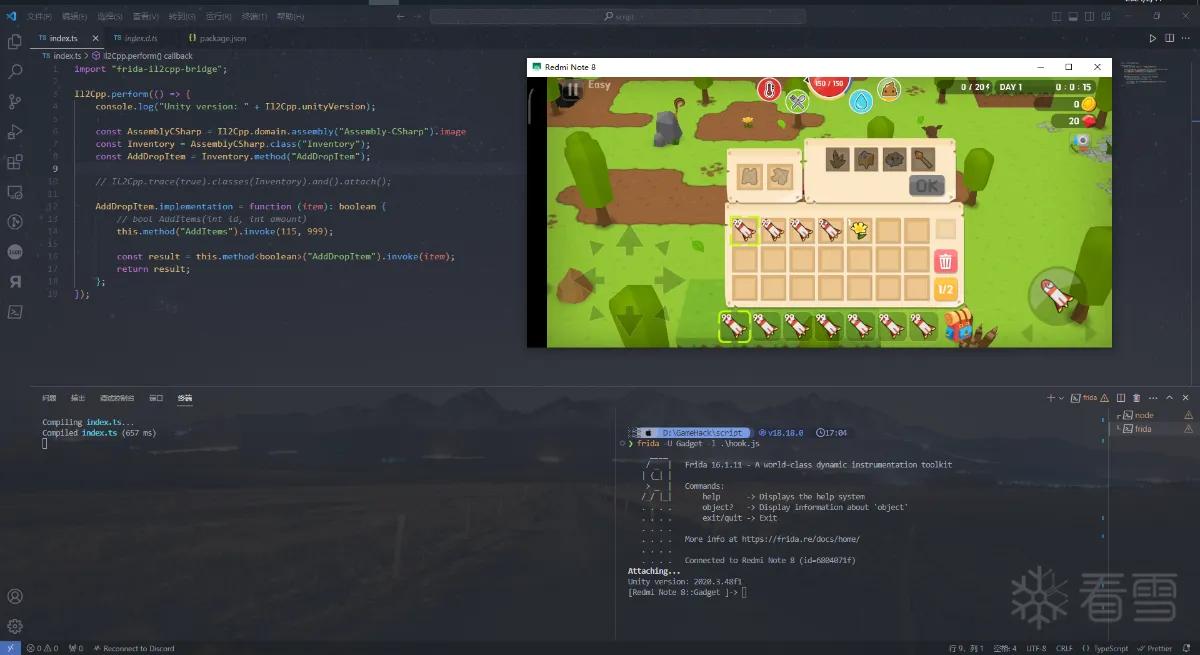Viewport: 1200px width, 655px height.
Task: Open editor more actions ellipsis menu
Action: pyautogui.click(x=1186, y=38)
